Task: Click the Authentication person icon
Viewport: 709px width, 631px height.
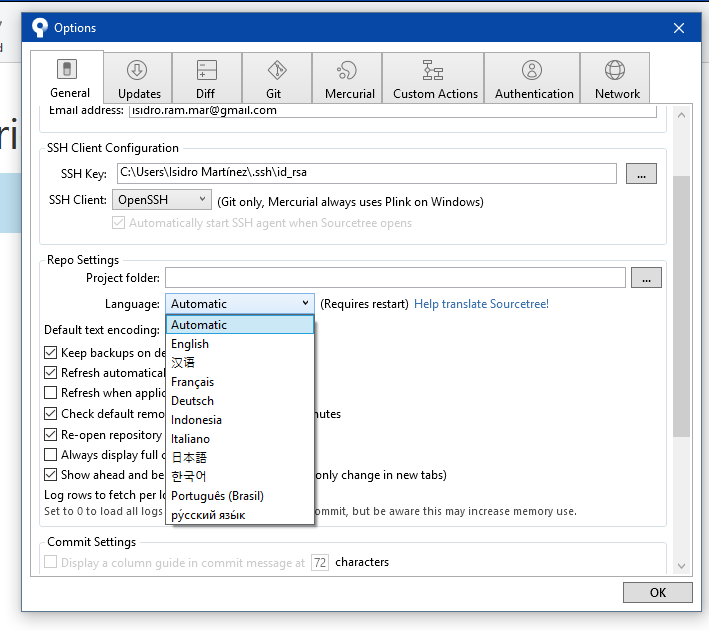Action: [532, 70]
